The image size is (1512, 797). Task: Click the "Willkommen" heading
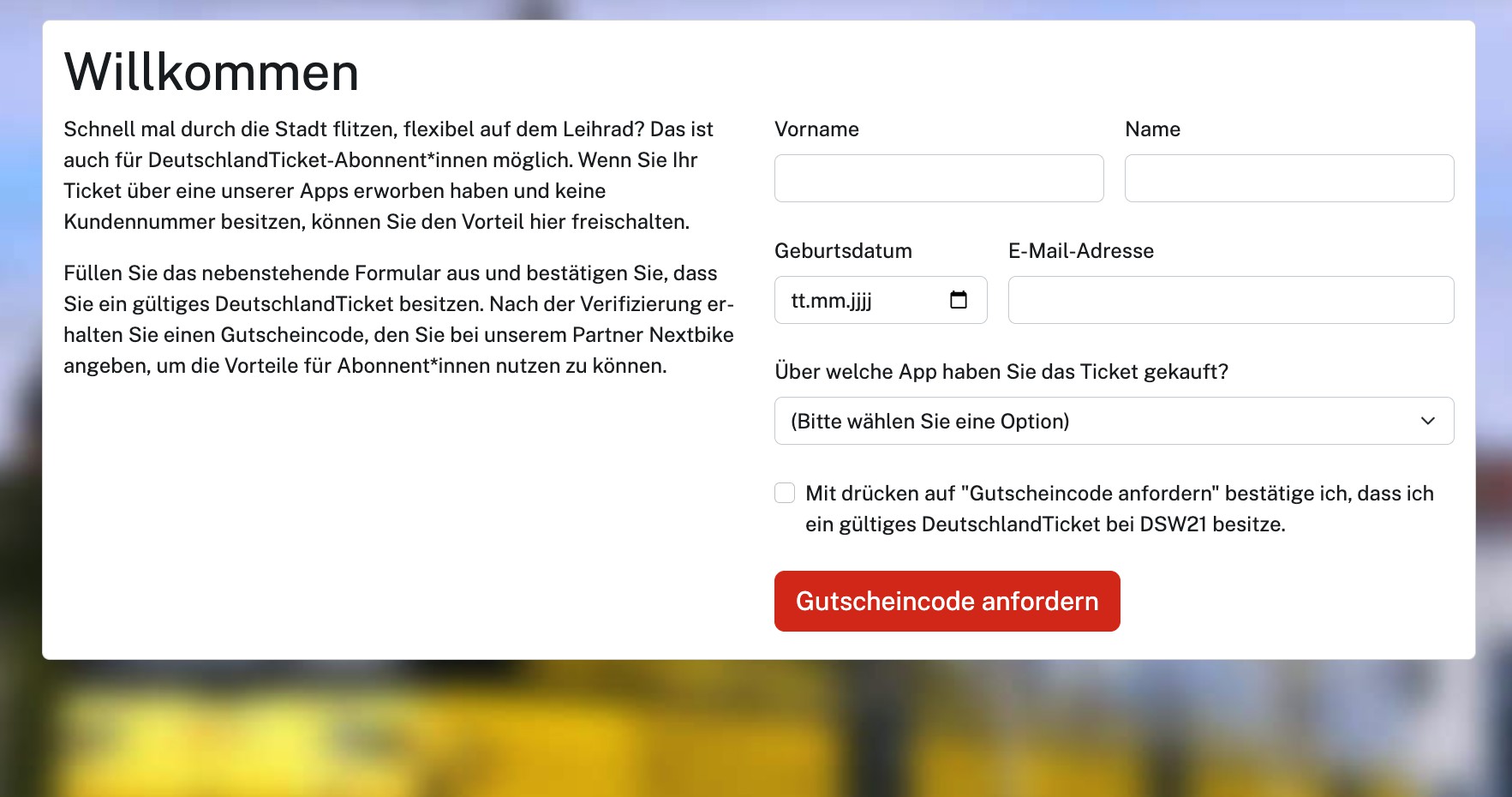tap(212, 72)
